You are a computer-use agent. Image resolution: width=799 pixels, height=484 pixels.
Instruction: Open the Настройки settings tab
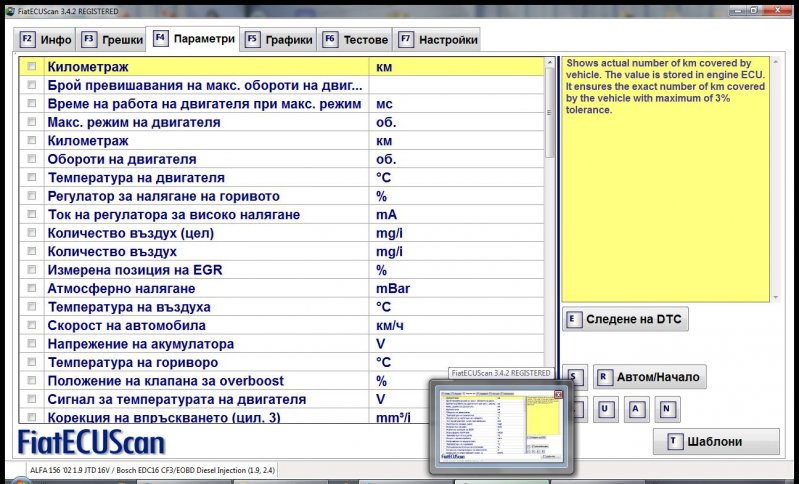(438, 40)
